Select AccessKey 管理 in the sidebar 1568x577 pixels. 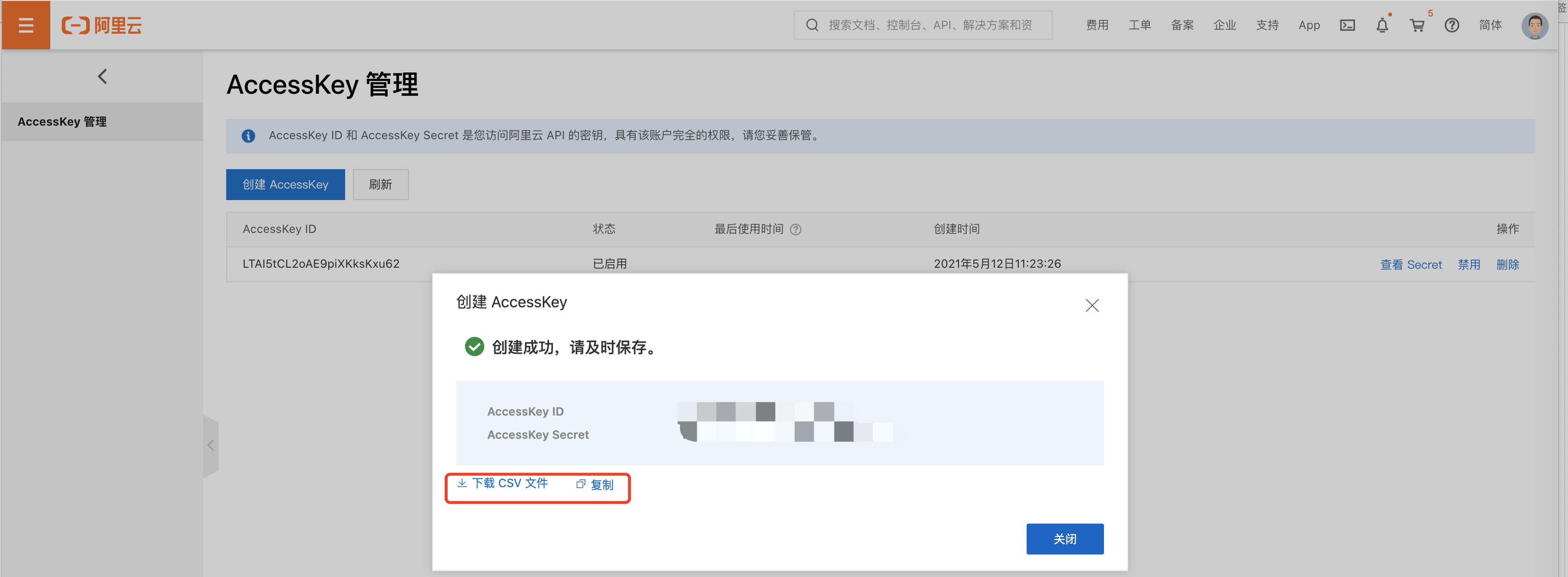click(62, 122)
